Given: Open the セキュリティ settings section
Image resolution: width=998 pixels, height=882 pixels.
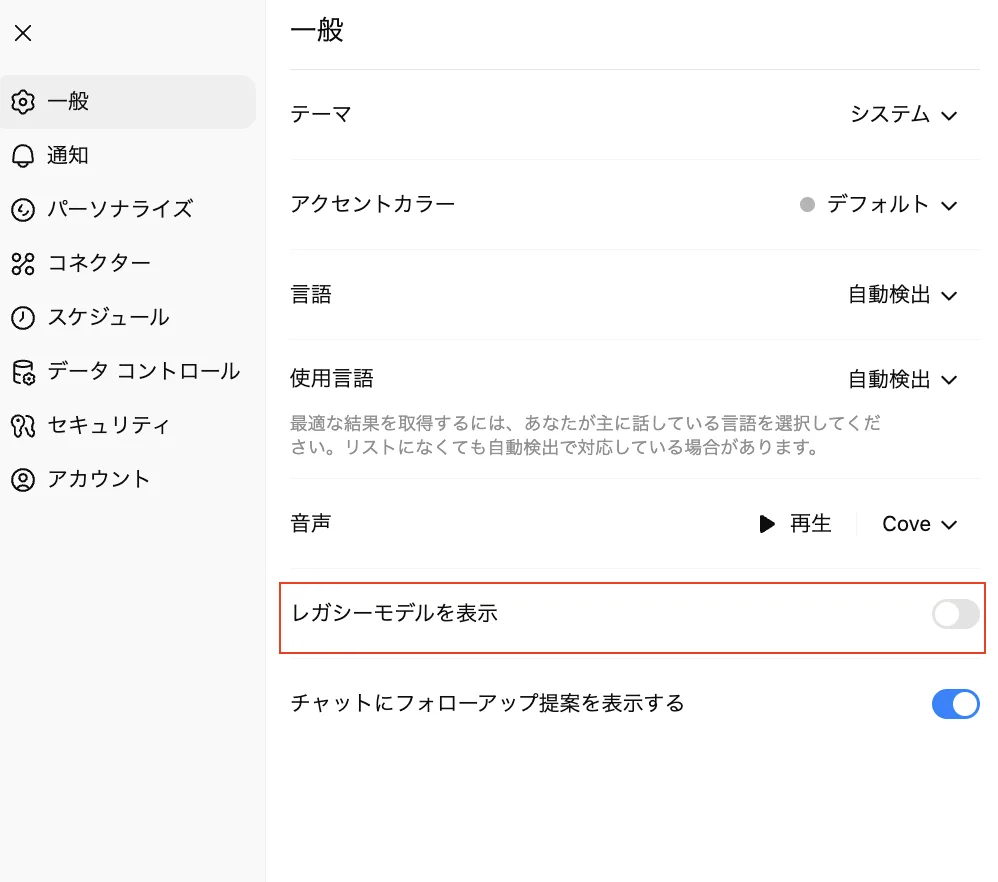Looking at the screenshot, I should (108, 426).
